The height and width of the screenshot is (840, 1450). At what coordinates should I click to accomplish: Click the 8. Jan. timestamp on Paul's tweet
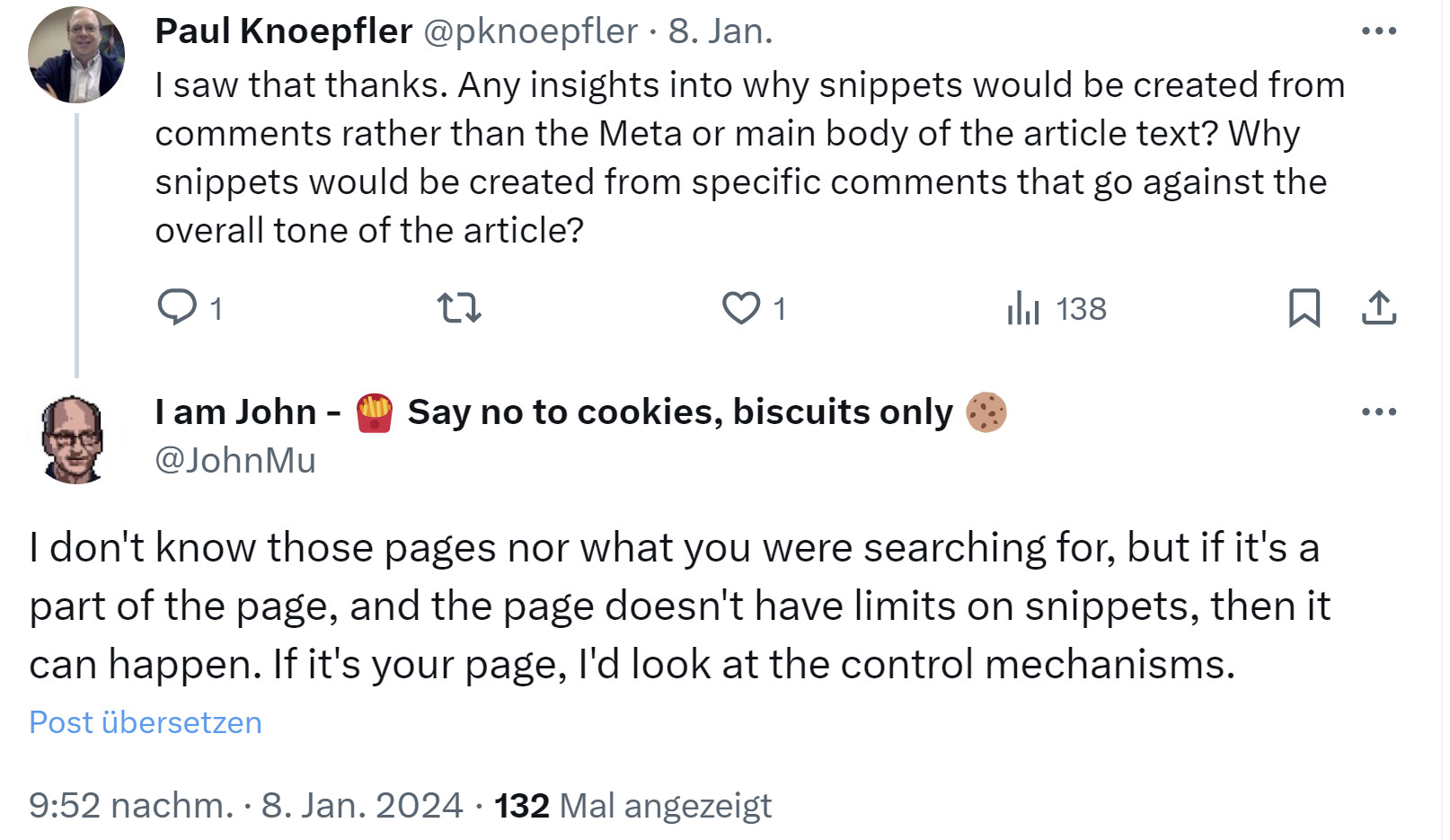719,33
